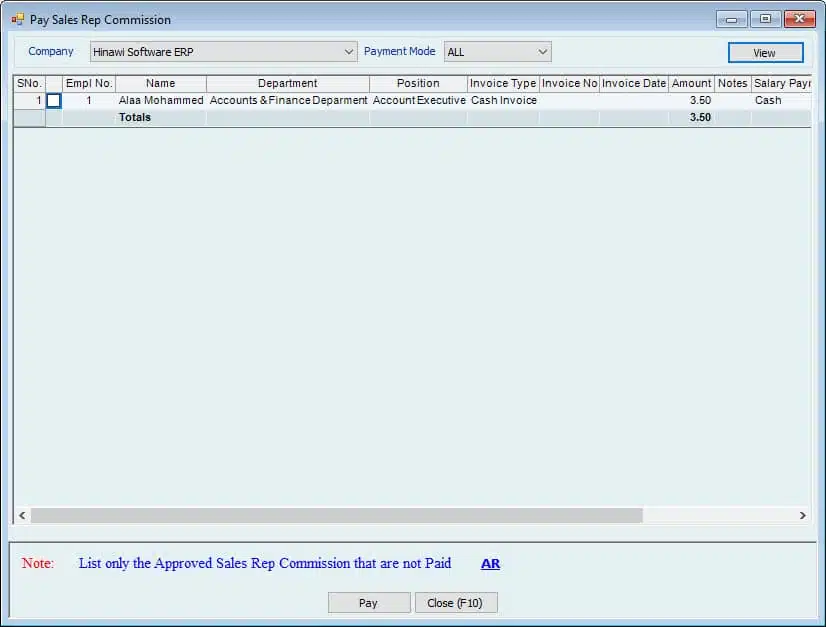The width and height of the screenshot is (826, 627).
Task: Click the Position column header
Action: 418,83
